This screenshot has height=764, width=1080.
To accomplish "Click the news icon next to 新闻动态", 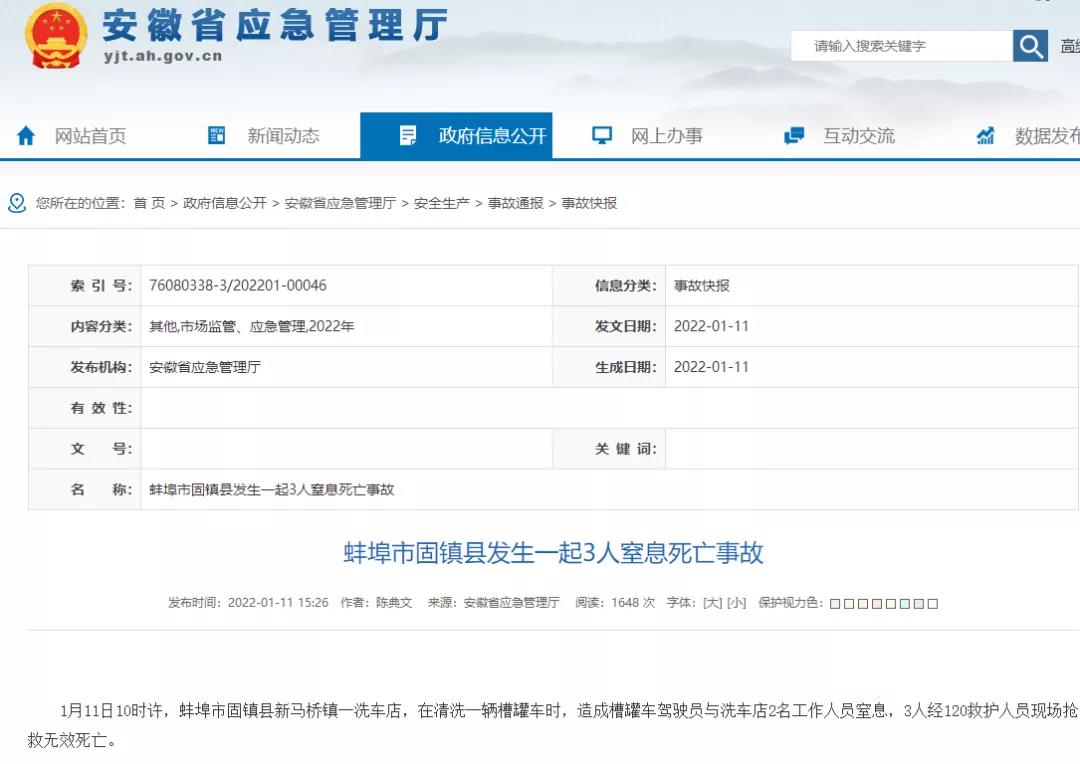I will coord(216,135).
